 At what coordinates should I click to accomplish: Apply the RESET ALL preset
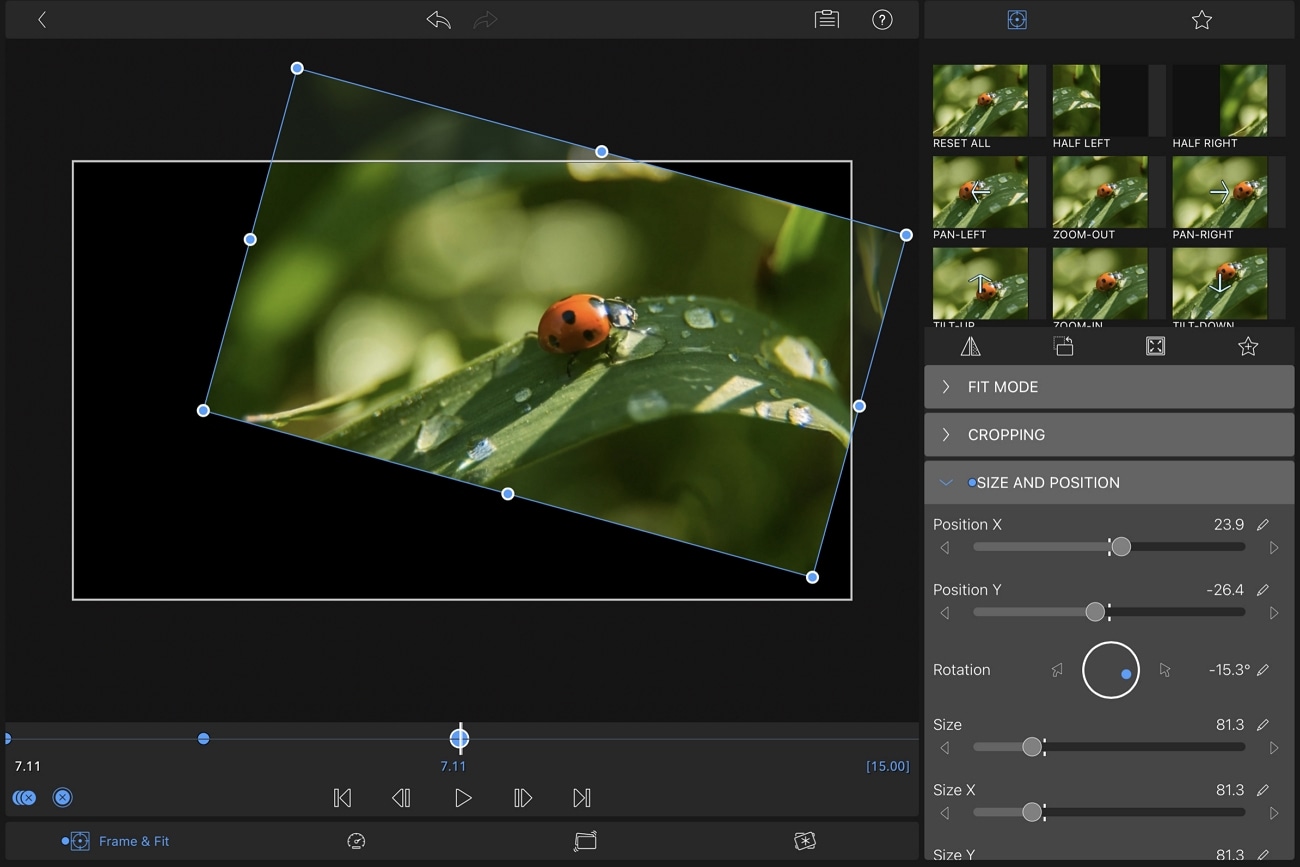coord(980,102)
